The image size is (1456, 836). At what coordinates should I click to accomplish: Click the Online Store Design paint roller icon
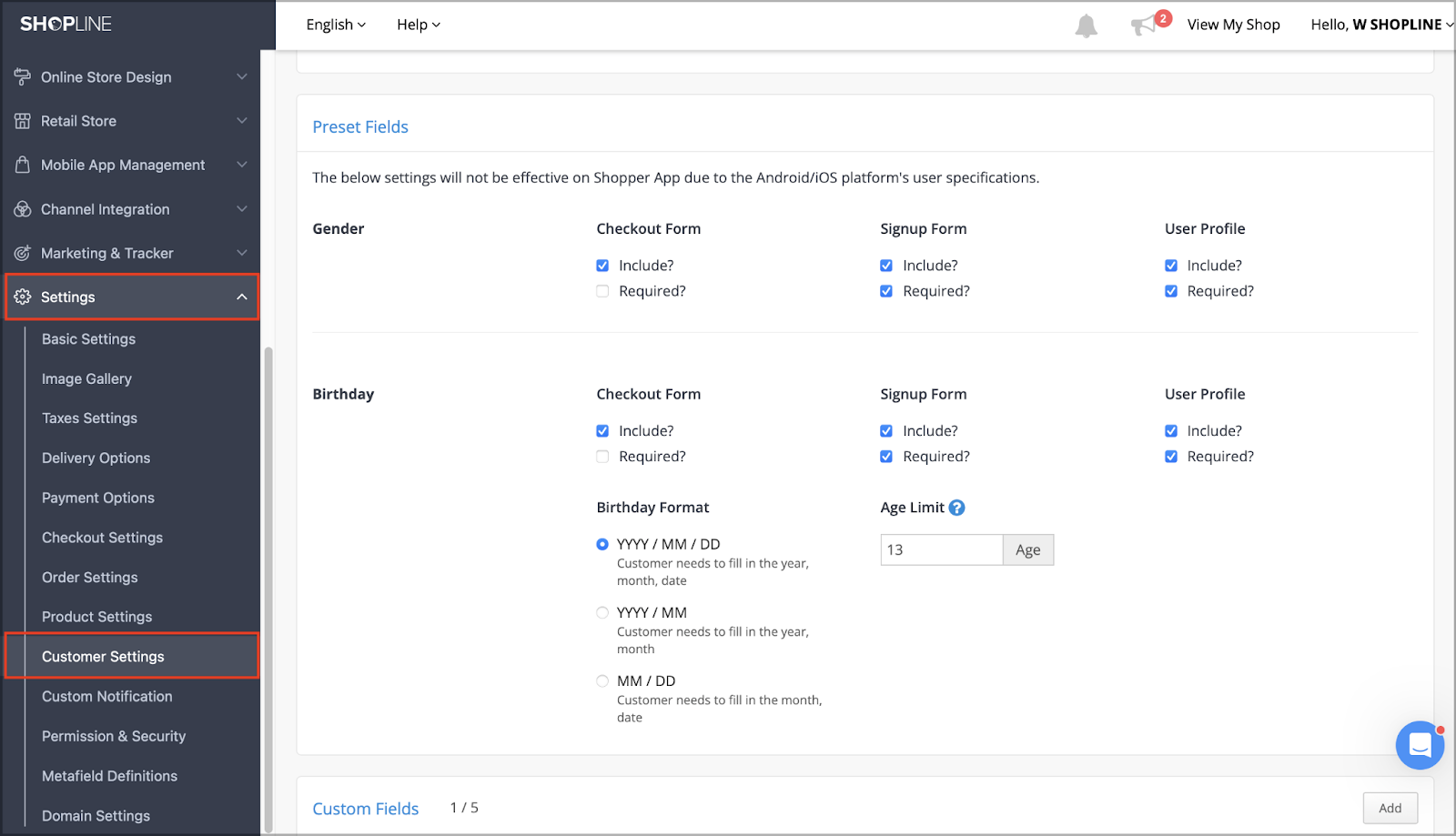point(23,77)
